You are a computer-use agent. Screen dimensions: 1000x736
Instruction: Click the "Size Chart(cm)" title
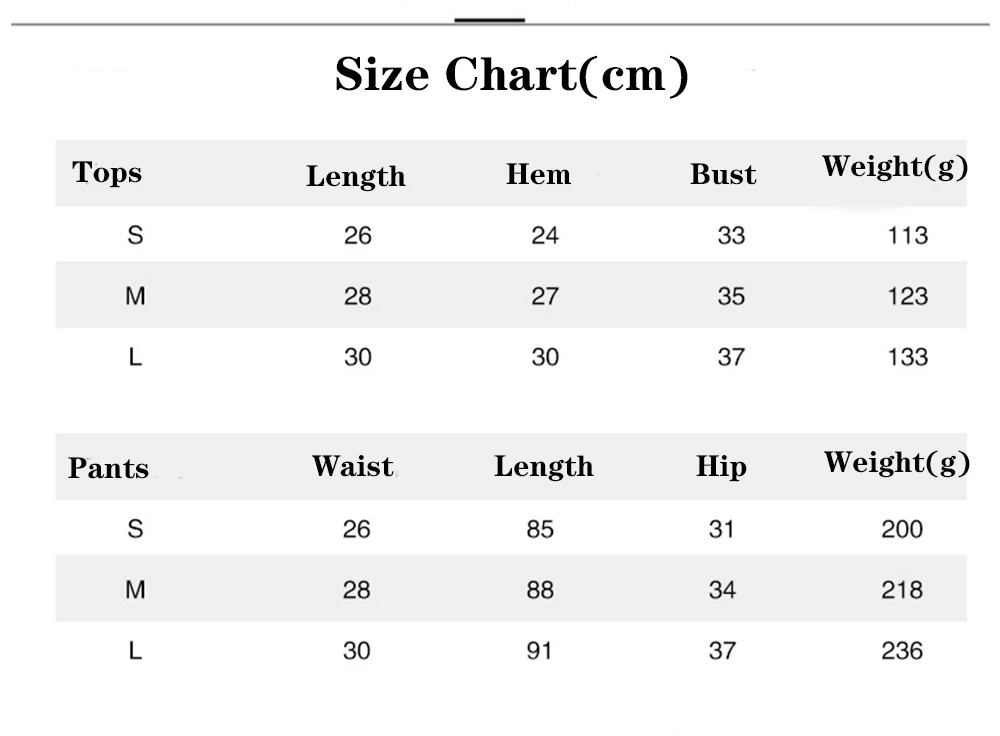coord(511,75)
